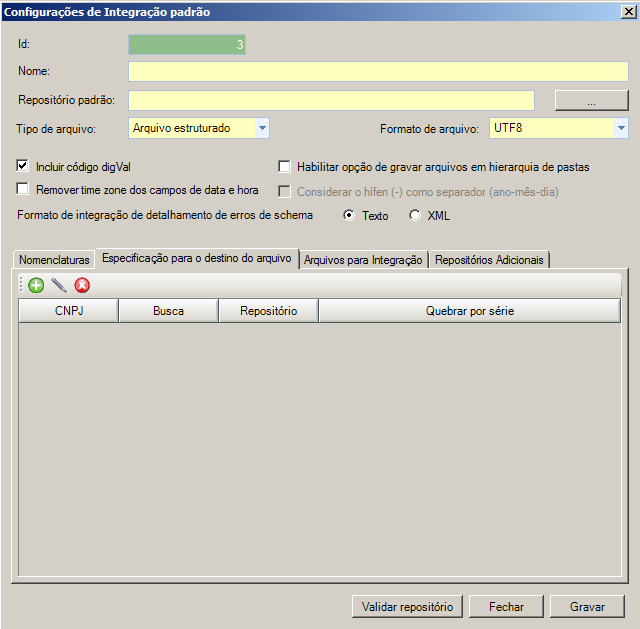Toggle the Incluir código digVal checkbox
The image size is (640, 629).
click(22, 166)
